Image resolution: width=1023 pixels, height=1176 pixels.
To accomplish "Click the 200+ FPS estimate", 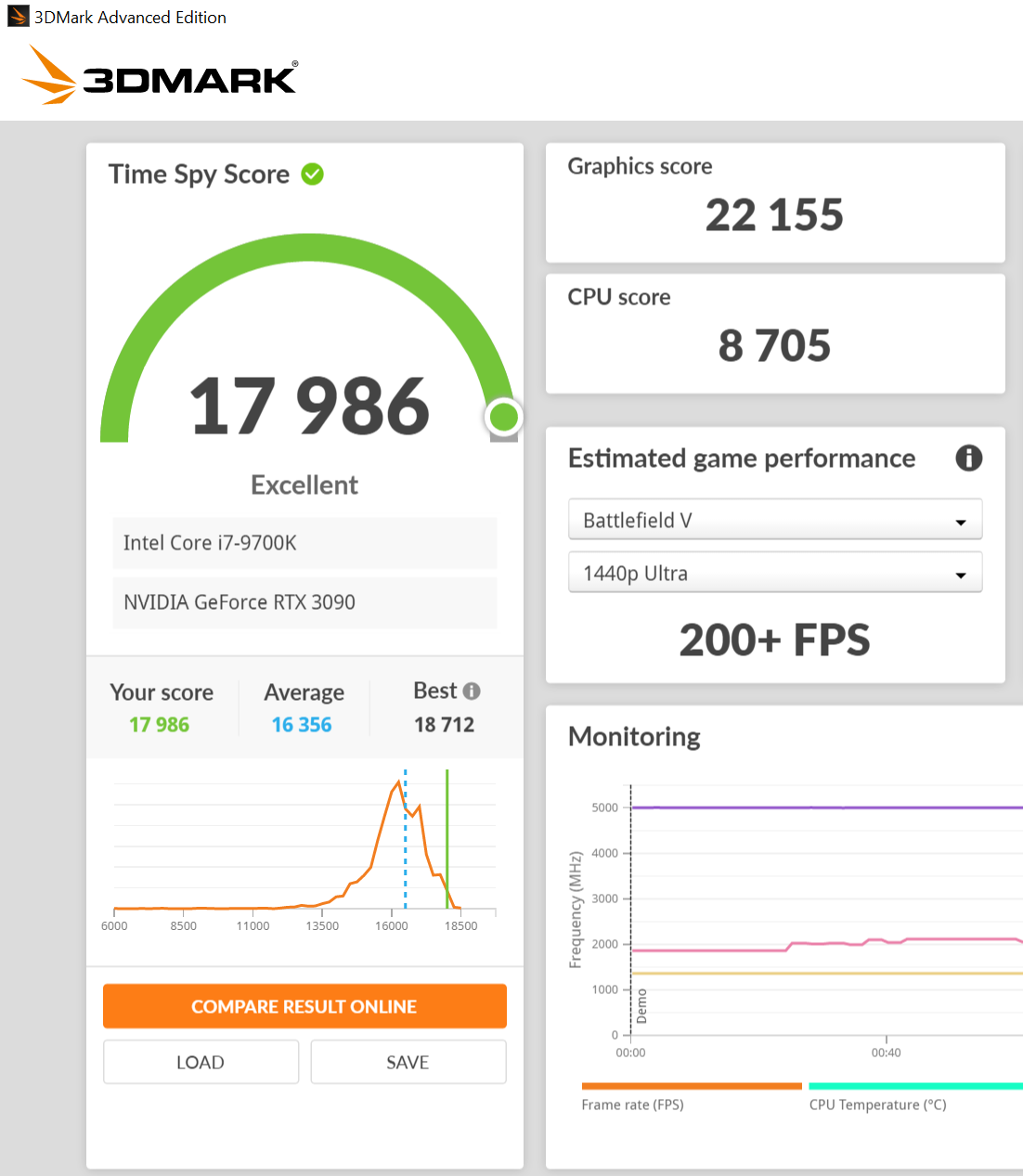I will (774, 640).
